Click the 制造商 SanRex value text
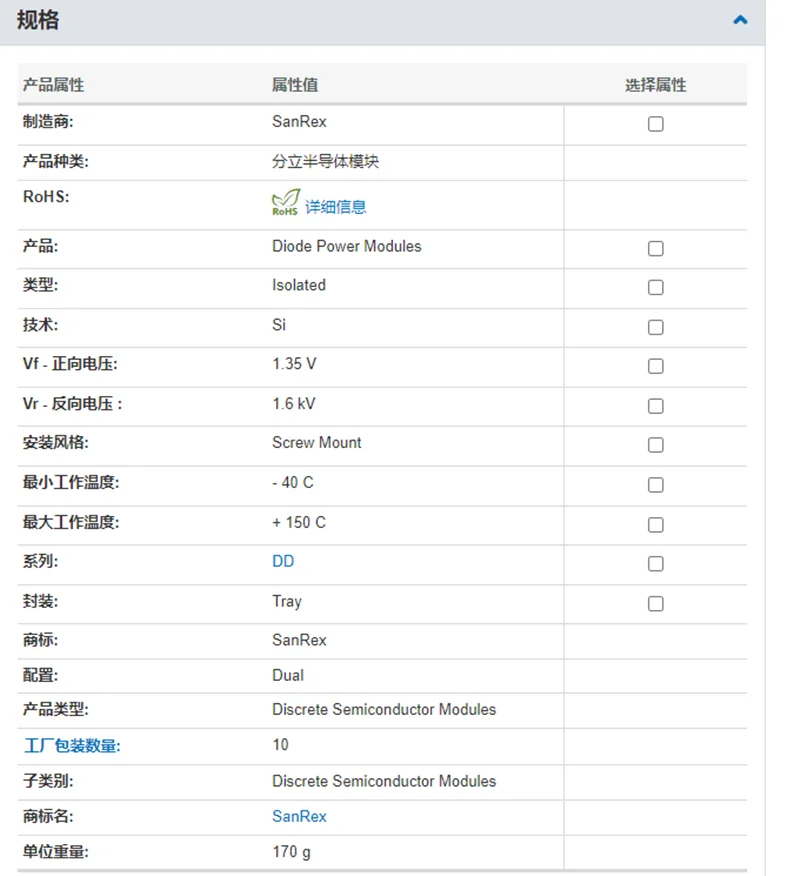The image size is (800, 876). pos(299,122)
